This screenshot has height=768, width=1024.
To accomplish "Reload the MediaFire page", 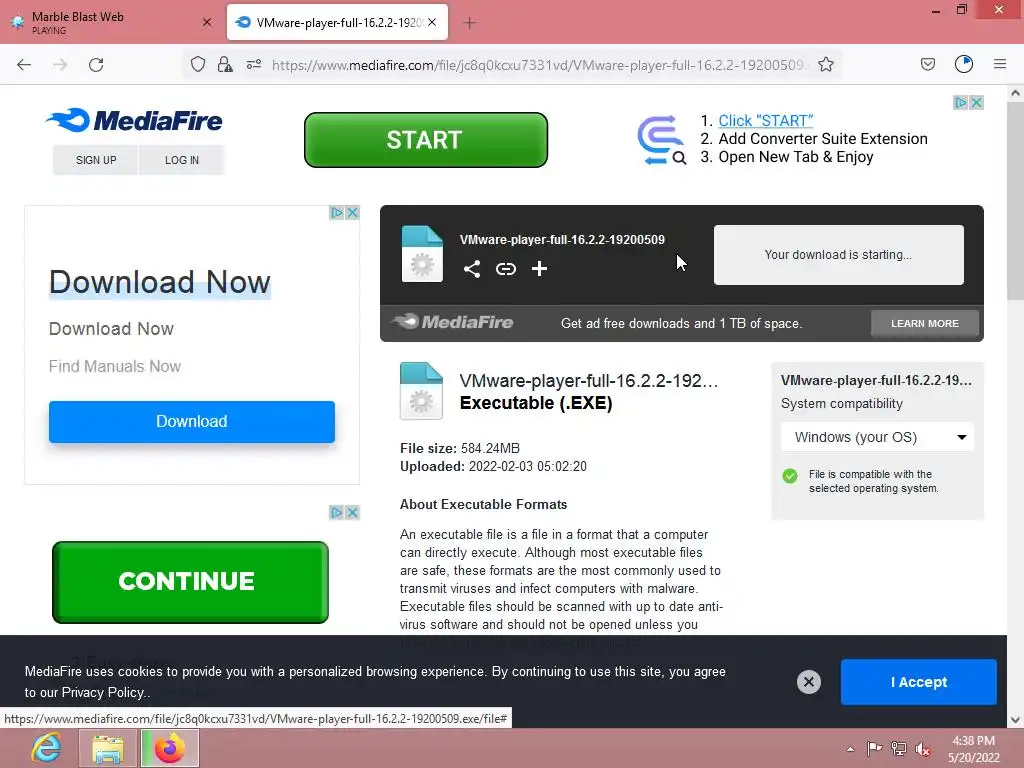I will 96,65.
